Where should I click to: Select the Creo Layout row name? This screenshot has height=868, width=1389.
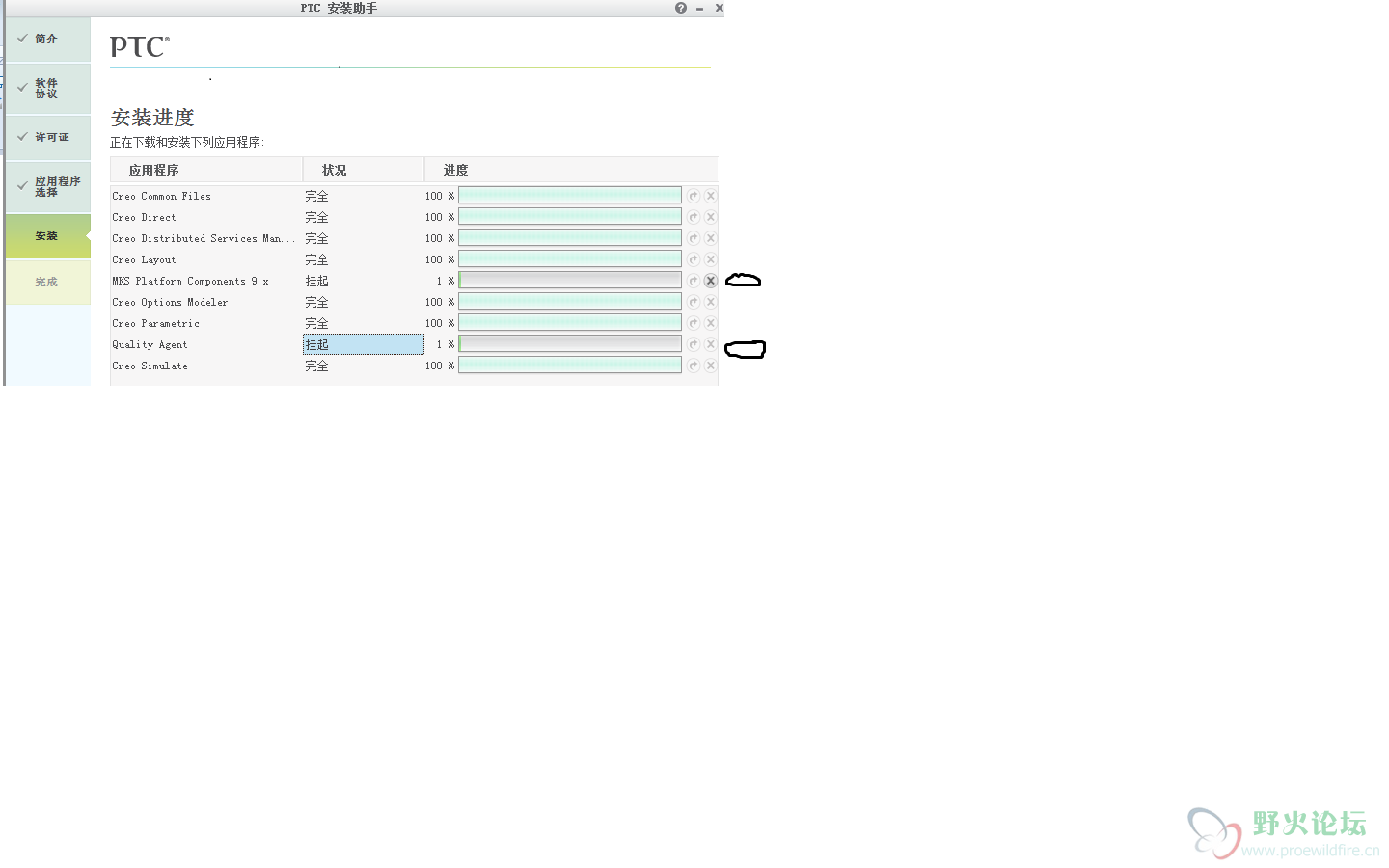click(144, 259)
